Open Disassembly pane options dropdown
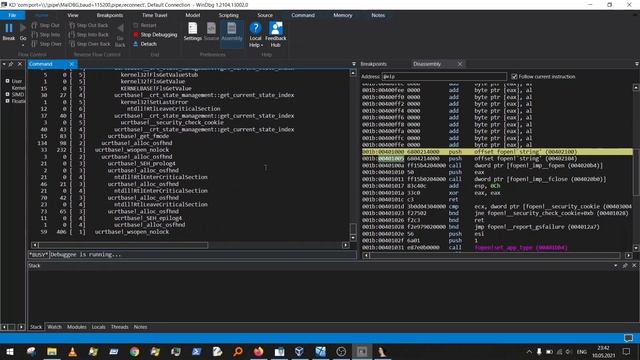 pos(637,64)
